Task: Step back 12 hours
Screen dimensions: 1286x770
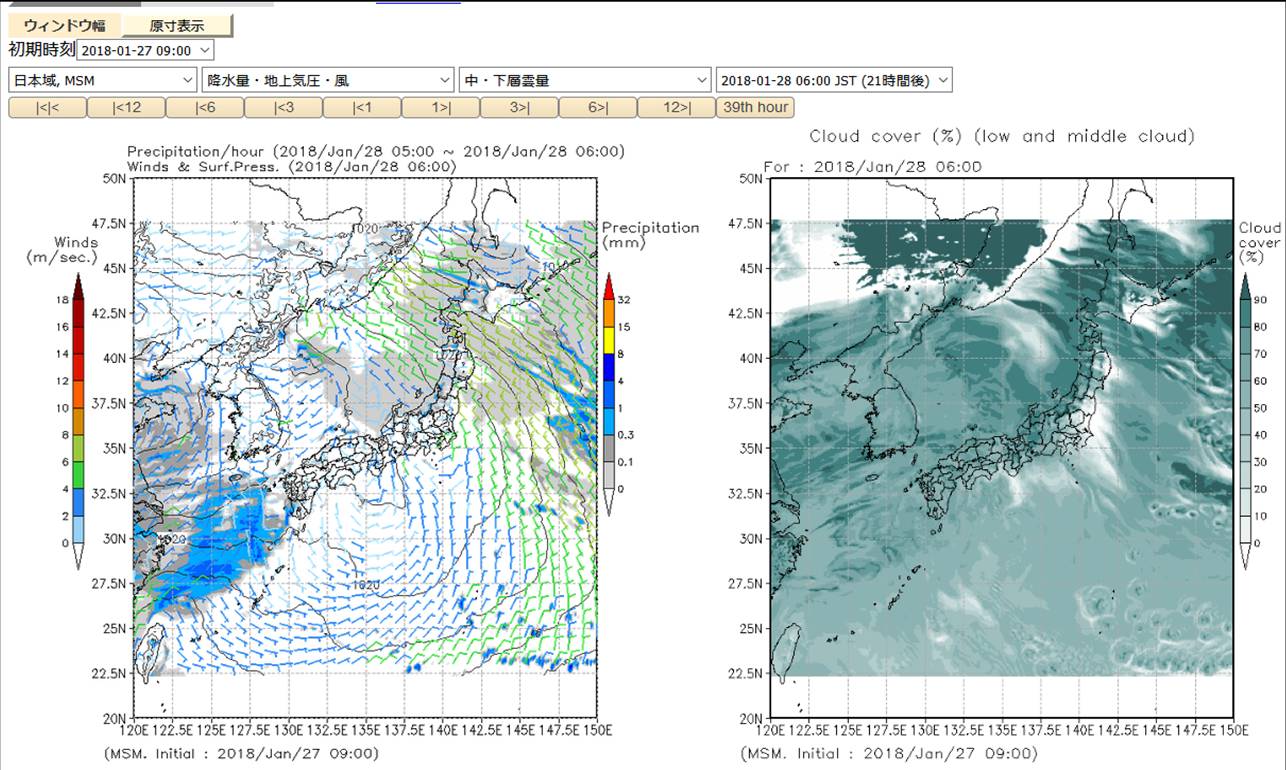Action: [x=126, y=107]
